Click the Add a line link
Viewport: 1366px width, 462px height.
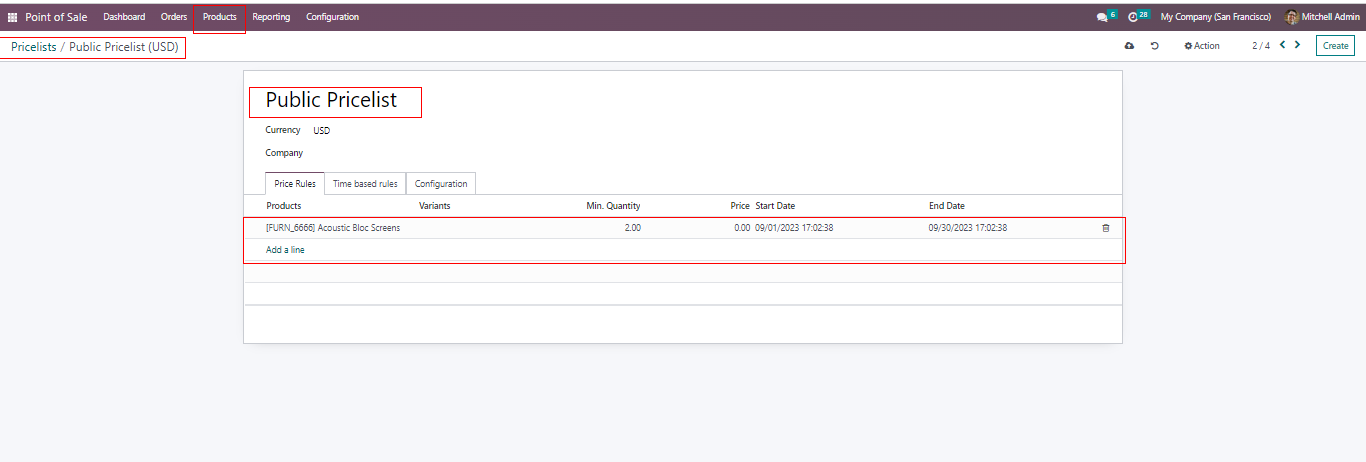point(285,250)
